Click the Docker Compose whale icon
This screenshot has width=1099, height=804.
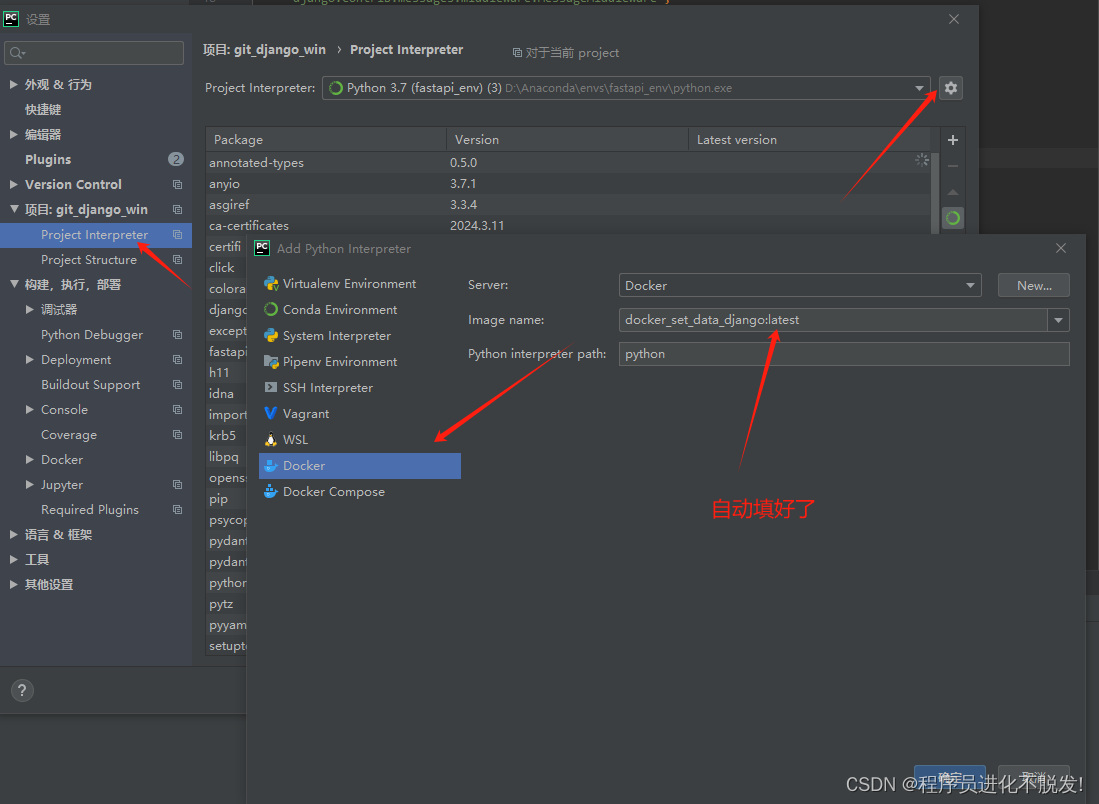(x=271, y=491)
